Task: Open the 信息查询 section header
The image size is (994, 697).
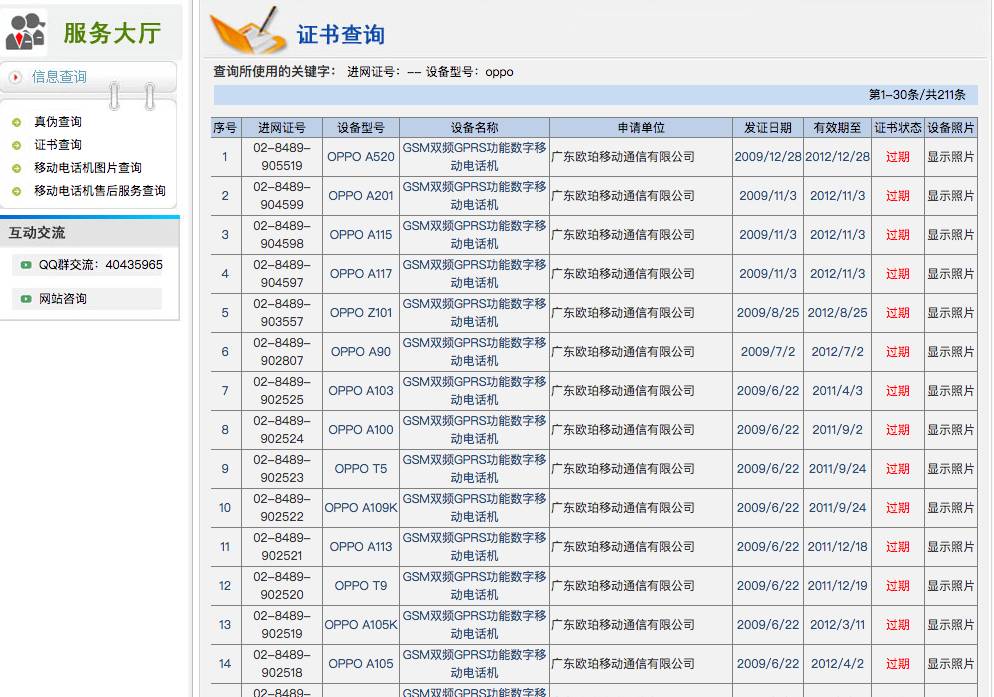Action: [x=60, y=77]
